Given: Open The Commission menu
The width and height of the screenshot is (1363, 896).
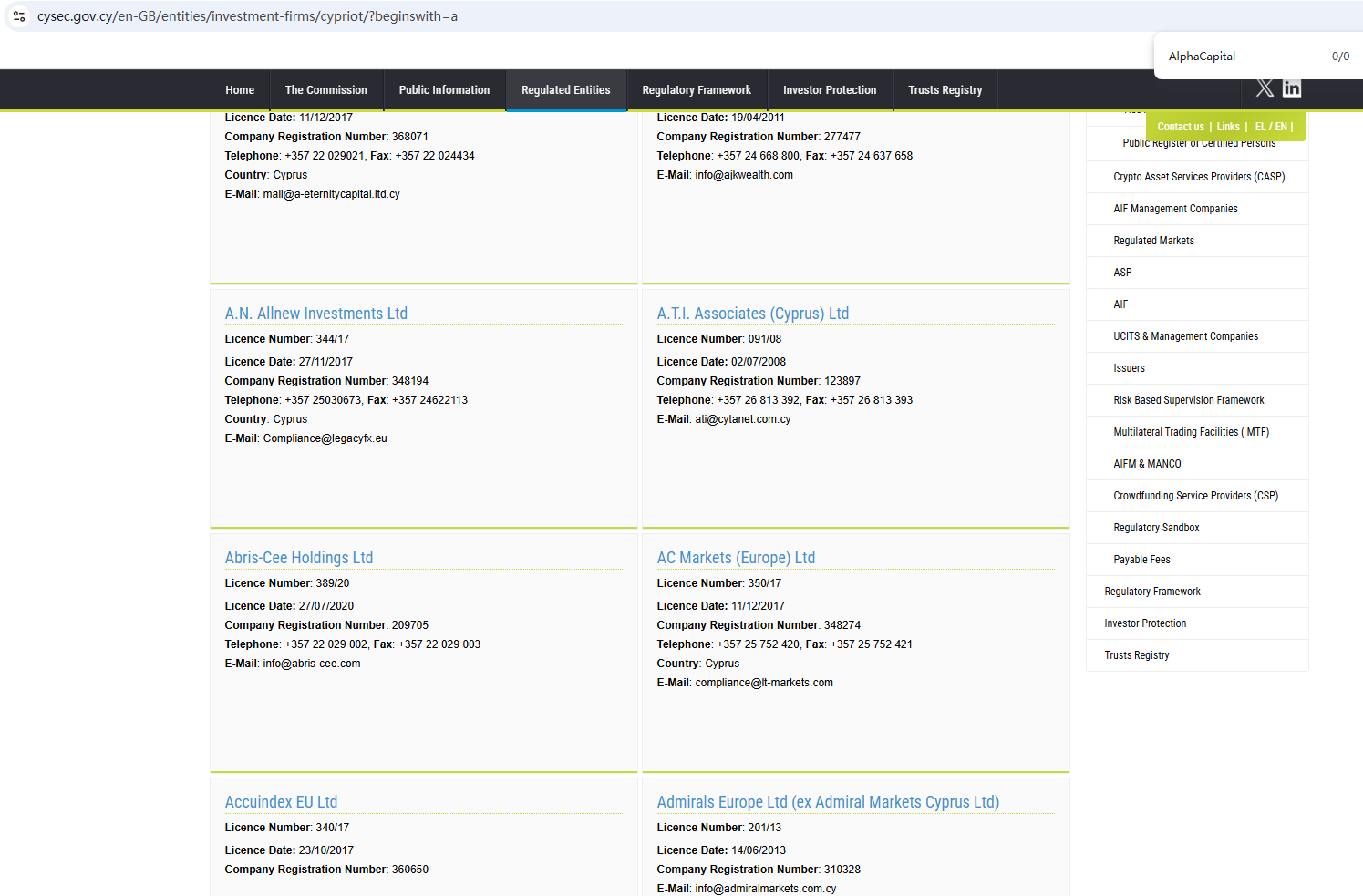Looking at the screenshot, I should [325, 90].
